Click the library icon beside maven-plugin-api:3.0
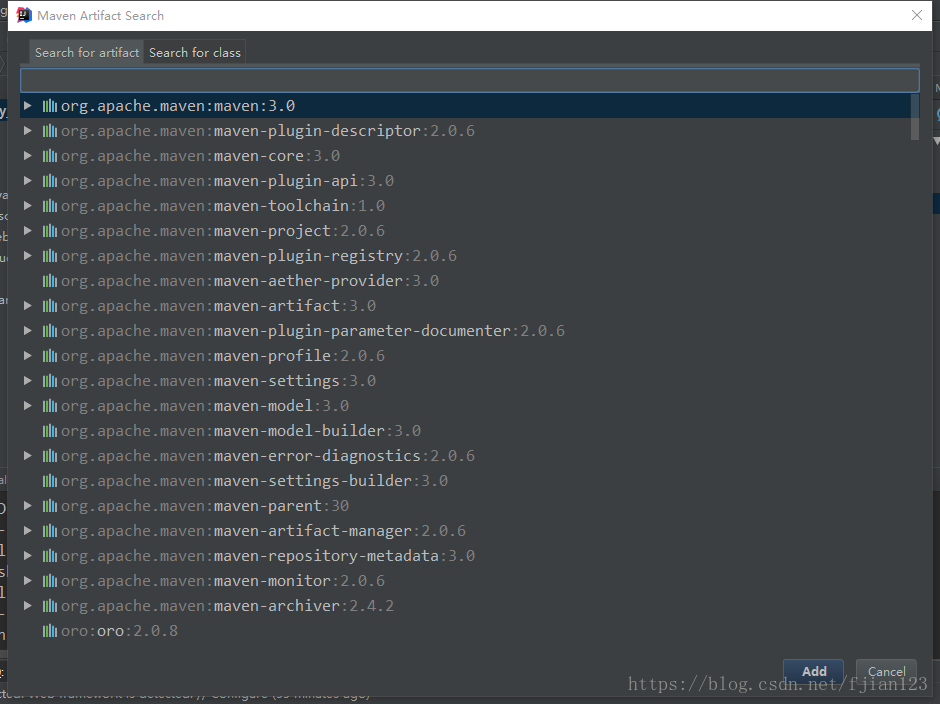The width and height of the screenshot is (940, 704). click(50, 181)
